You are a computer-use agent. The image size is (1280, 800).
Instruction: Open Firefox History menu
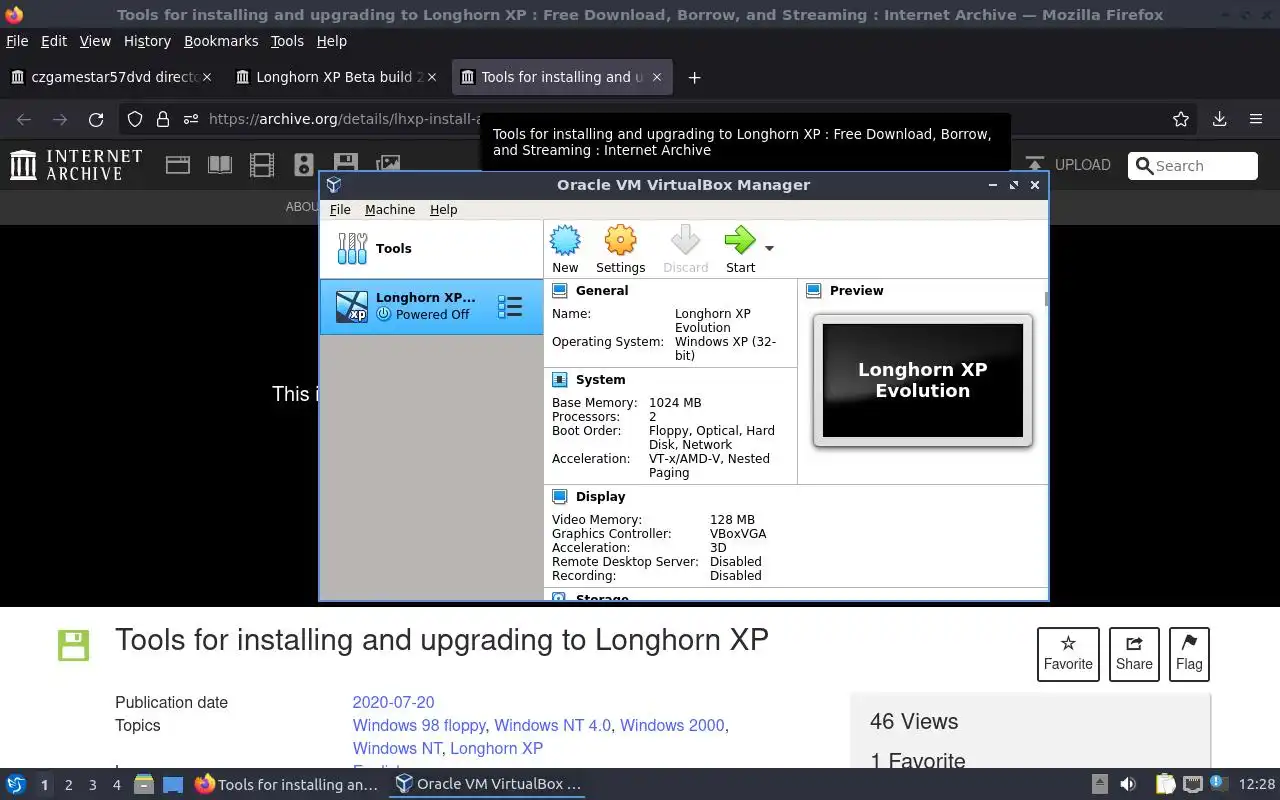tap(147, 41)
